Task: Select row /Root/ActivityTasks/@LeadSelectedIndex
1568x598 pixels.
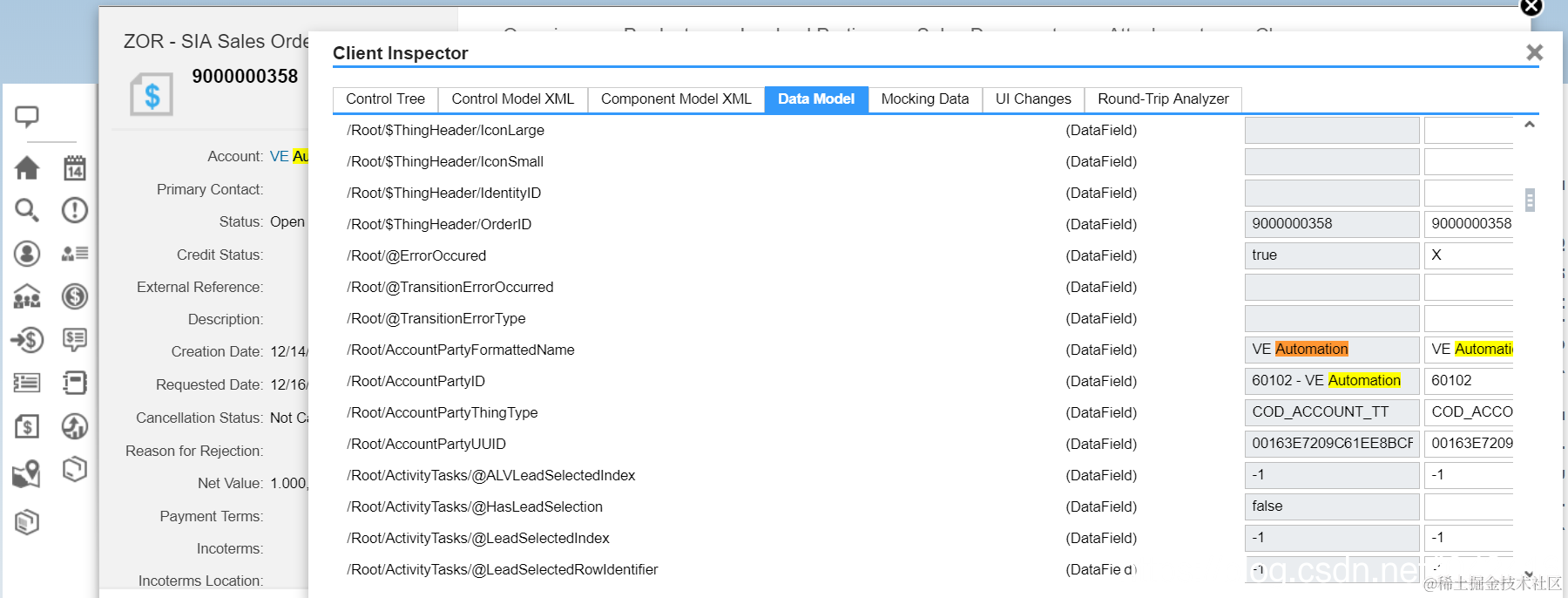Action: click(x=478, y=538)
